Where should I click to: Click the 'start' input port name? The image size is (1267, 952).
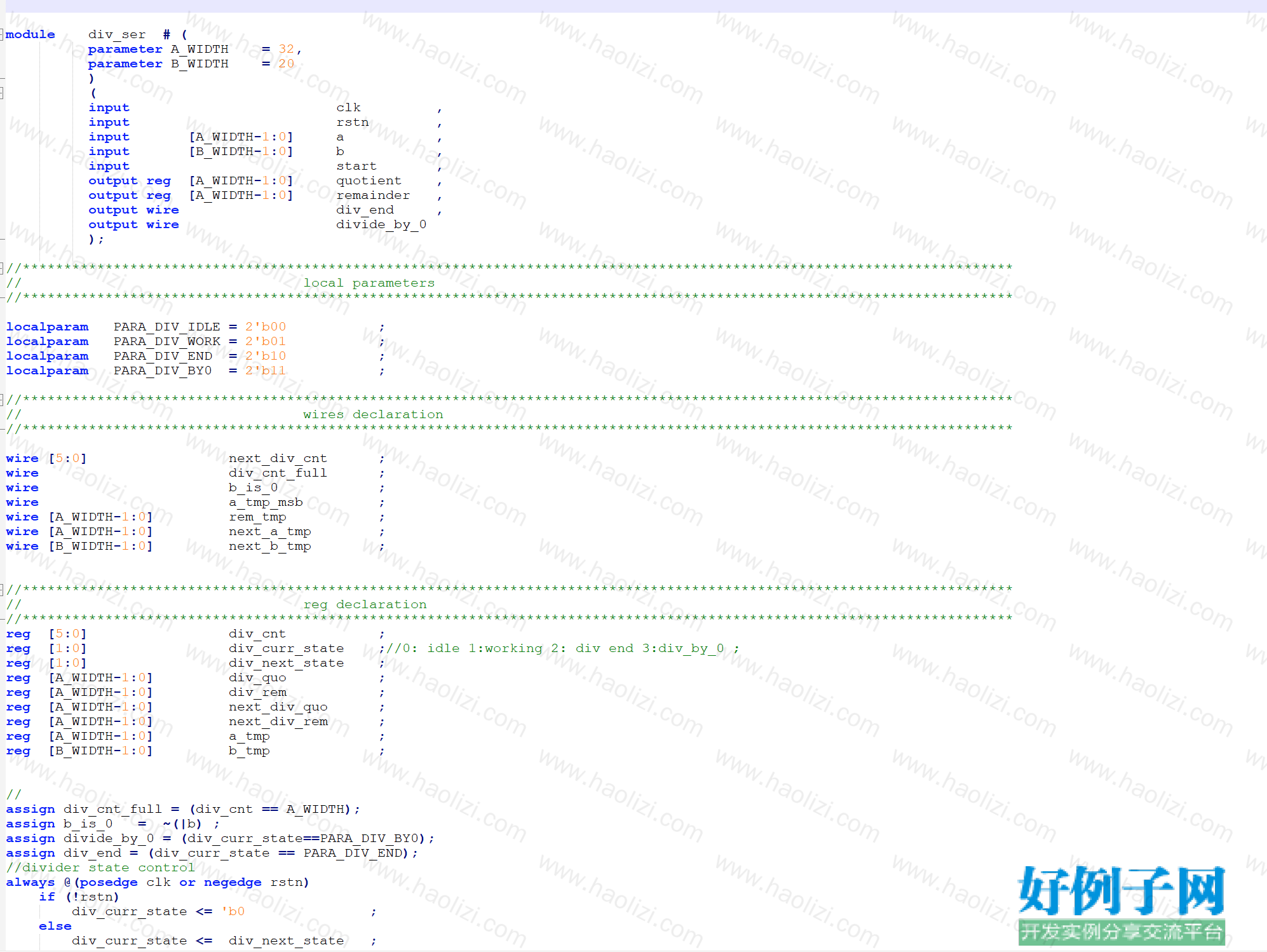356,166
